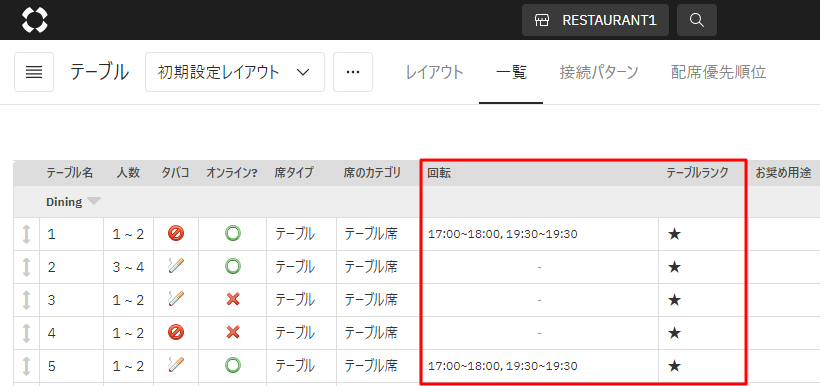Click the 3 ~ 4 capacity cell
This screenshot has width=824, height=386.
pyautogui.click(x=128, y=267)
